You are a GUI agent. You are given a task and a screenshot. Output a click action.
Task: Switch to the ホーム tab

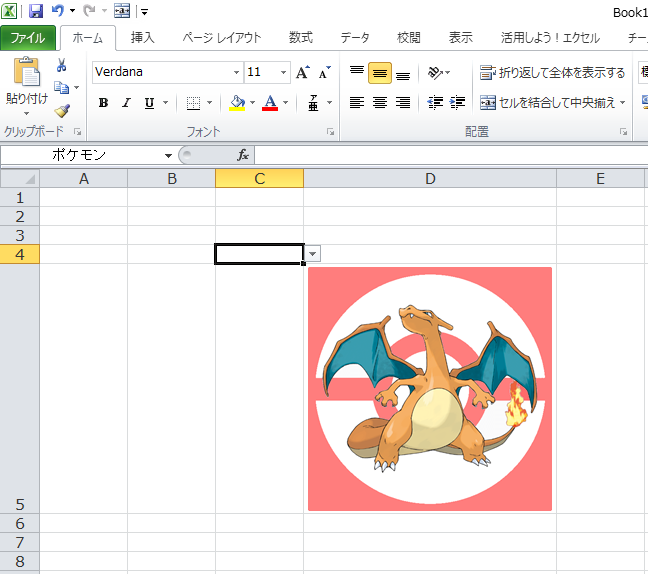(x=88, y=38)
